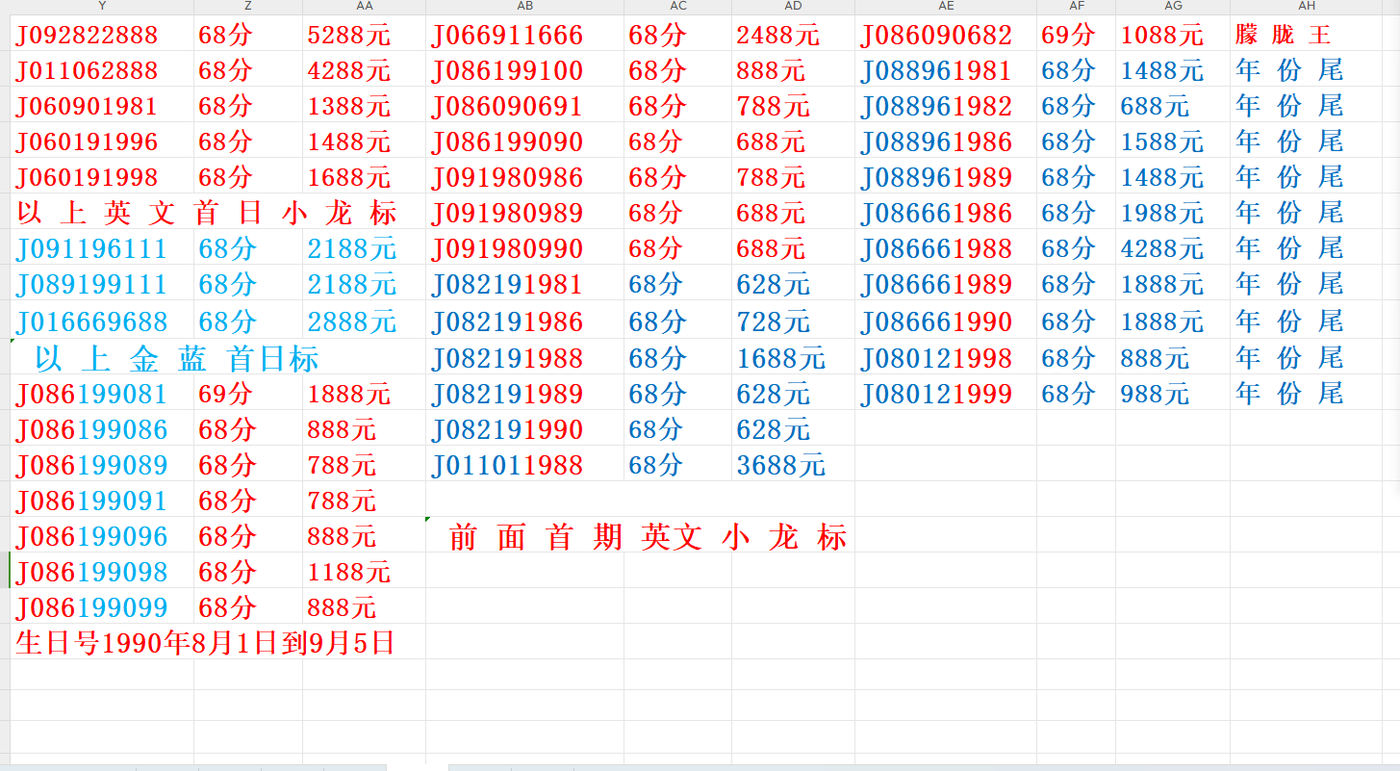This screenshot has height=771, width=1400.
Task: Click the 69分 cell beside J086199081
Action: pyautogui.click(x=226, y=394)
